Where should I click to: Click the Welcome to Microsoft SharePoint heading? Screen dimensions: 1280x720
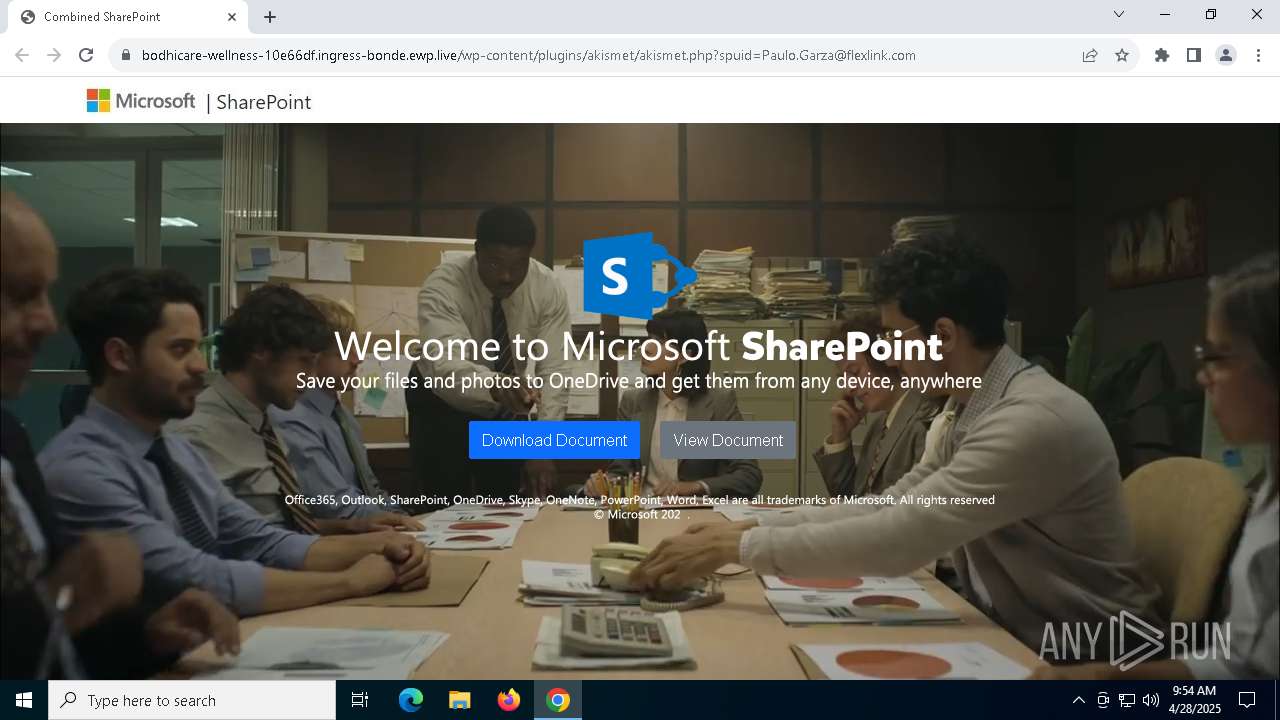coord(638,346)
